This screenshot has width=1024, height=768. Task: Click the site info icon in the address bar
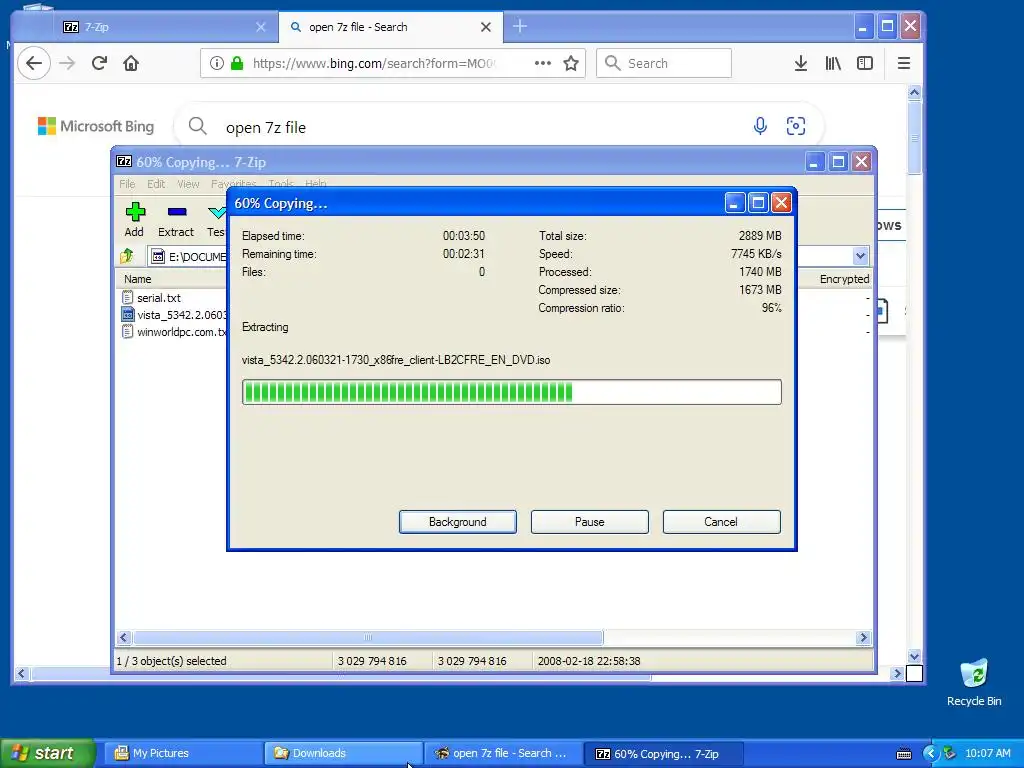[217, 63]
